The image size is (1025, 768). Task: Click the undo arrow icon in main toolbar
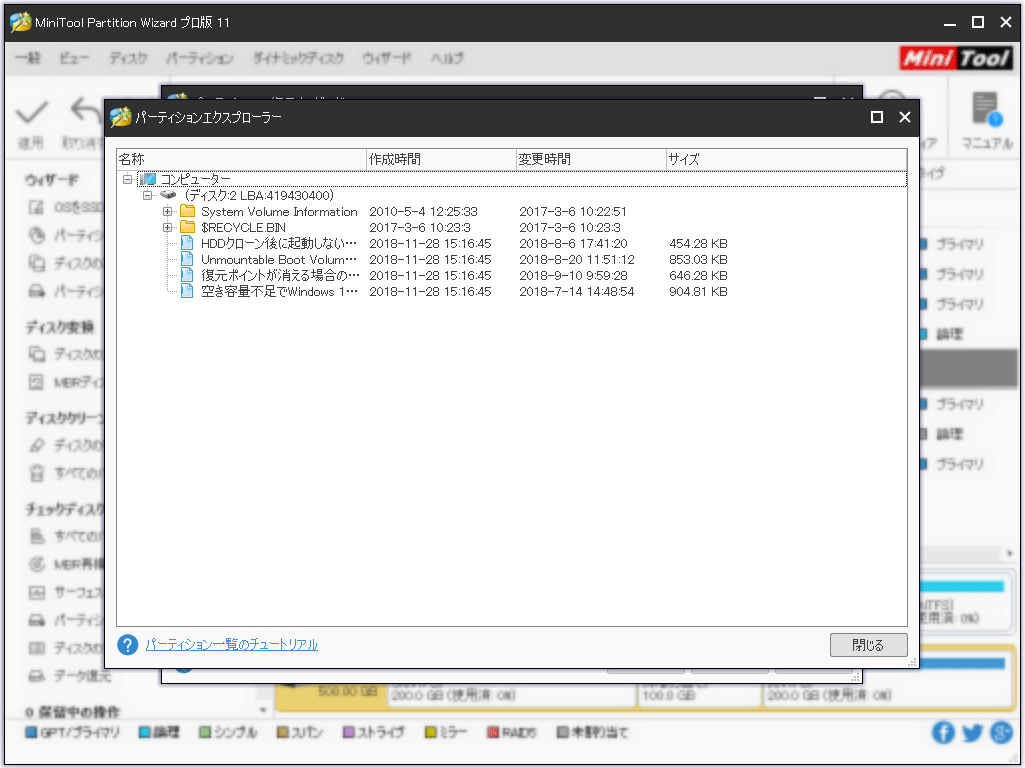85,111
